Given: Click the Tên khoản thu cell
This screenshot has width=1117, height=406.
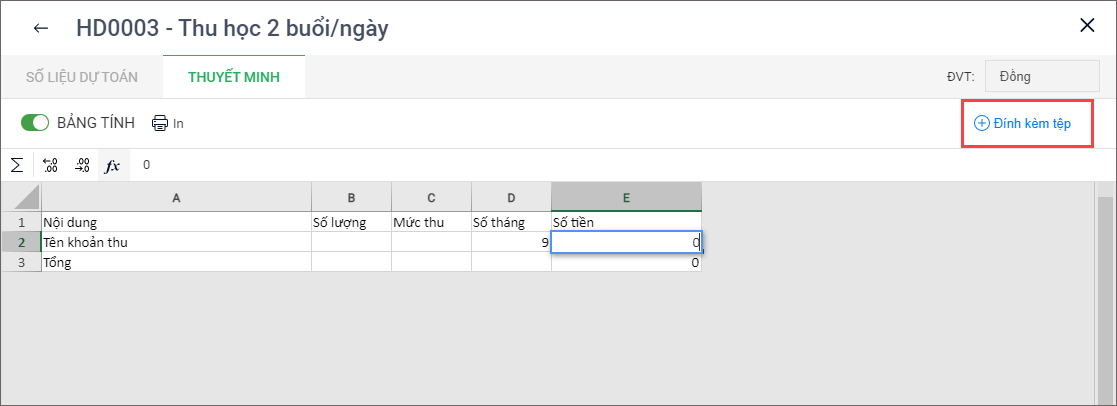Looking at the screenshot, I should click(176, 242).
